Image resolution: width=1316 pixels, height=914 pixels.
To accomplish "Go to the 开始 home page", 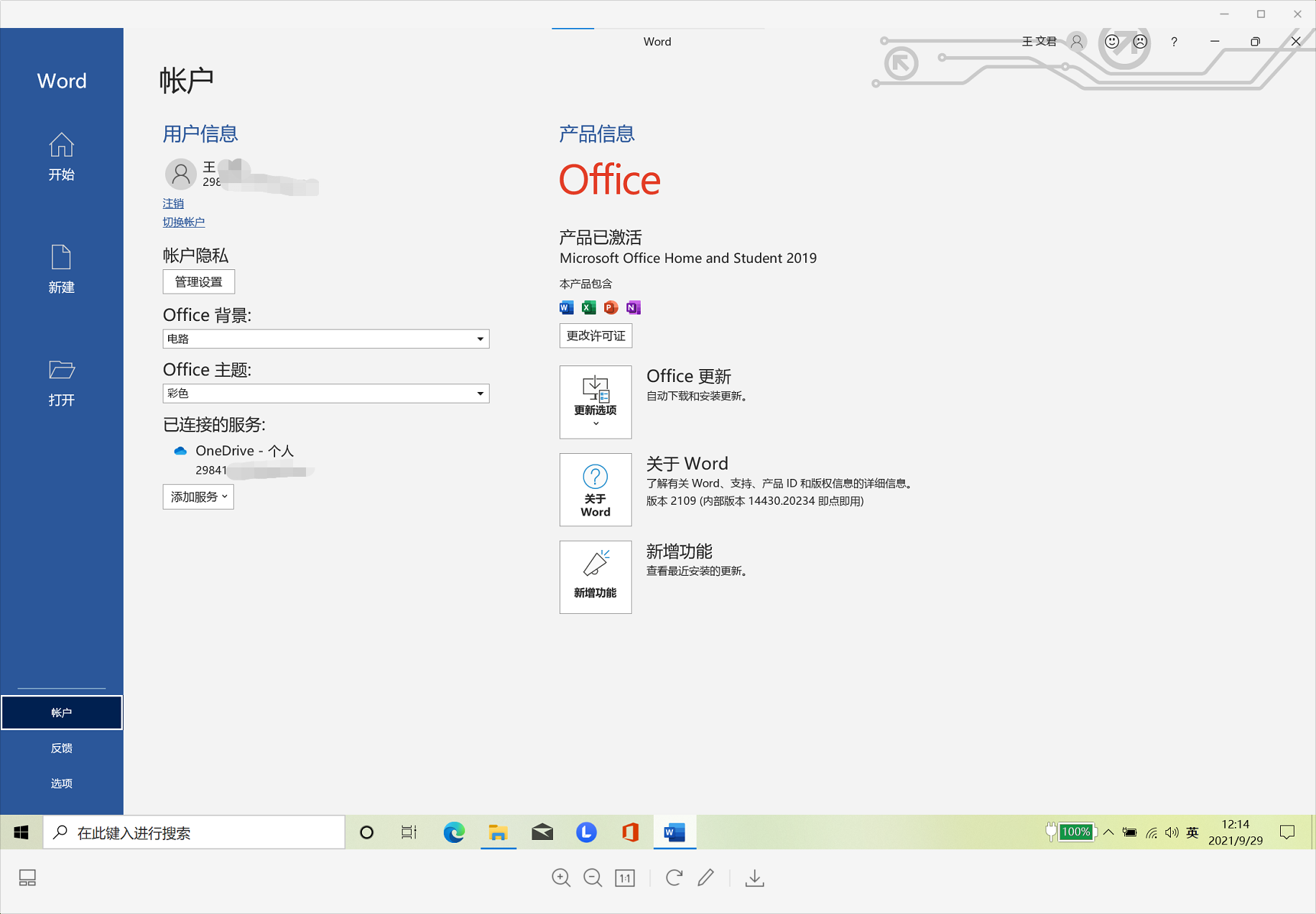I will [x=61, y=157].
